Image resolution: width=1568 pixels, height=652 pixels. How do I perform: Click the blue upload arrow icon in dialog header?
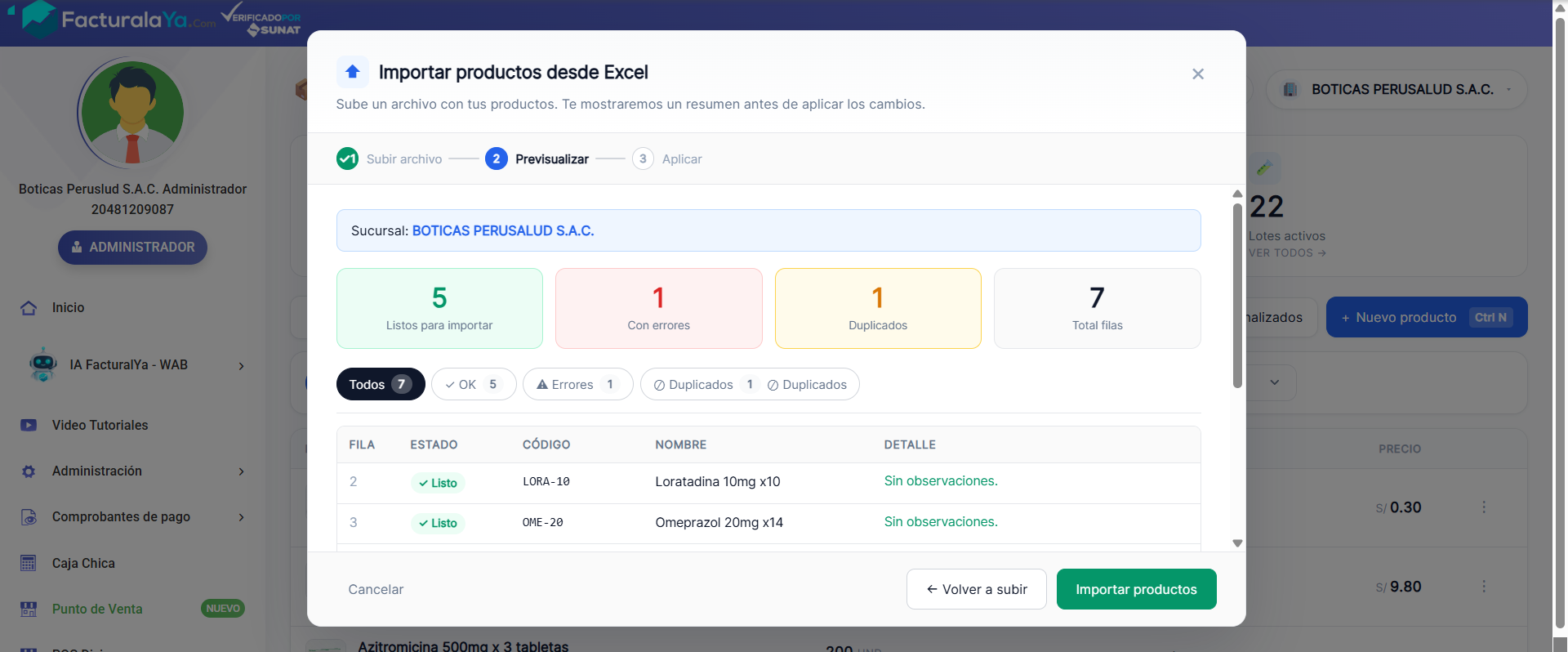pos(353,72)
